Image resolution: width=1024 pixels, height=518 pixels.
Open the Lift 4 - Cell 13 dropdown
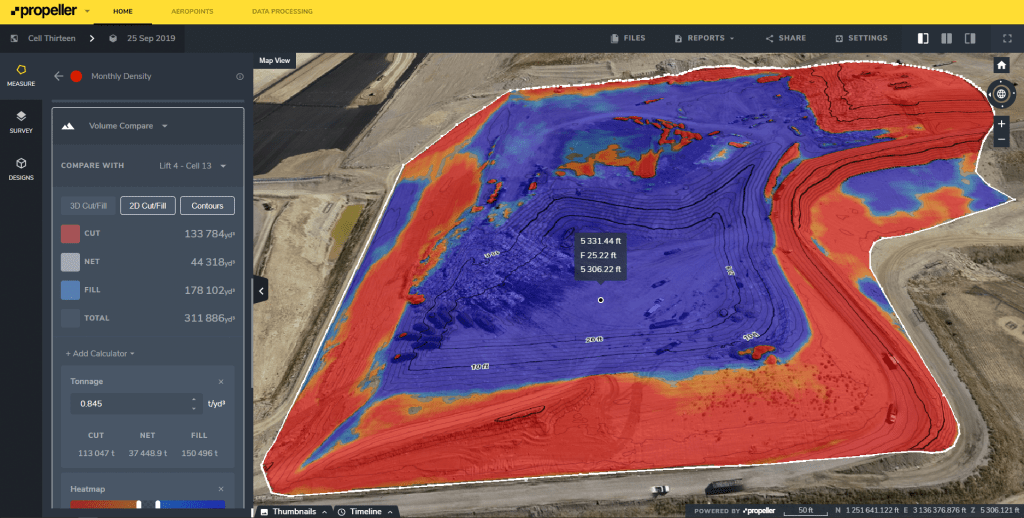pos(193,166)
